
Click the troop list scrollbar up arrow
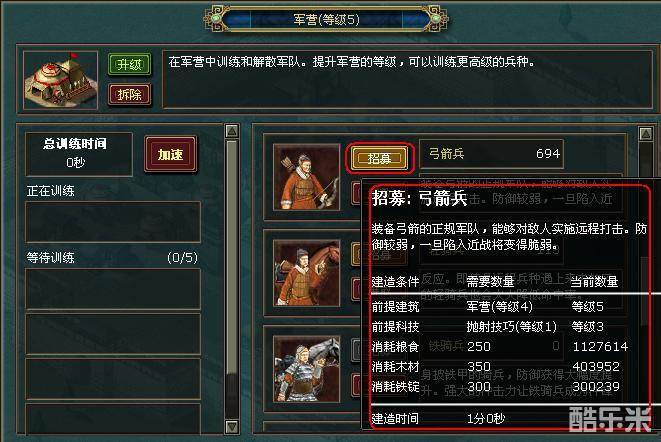pyautogui.click(x=646, y=134)
